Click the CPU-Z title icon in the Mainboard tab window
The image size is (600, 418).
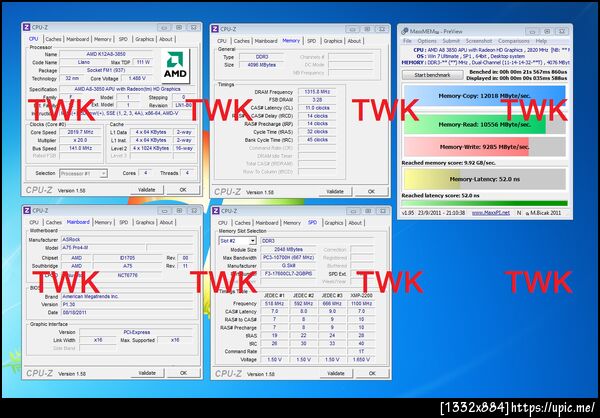pos(27,210)
